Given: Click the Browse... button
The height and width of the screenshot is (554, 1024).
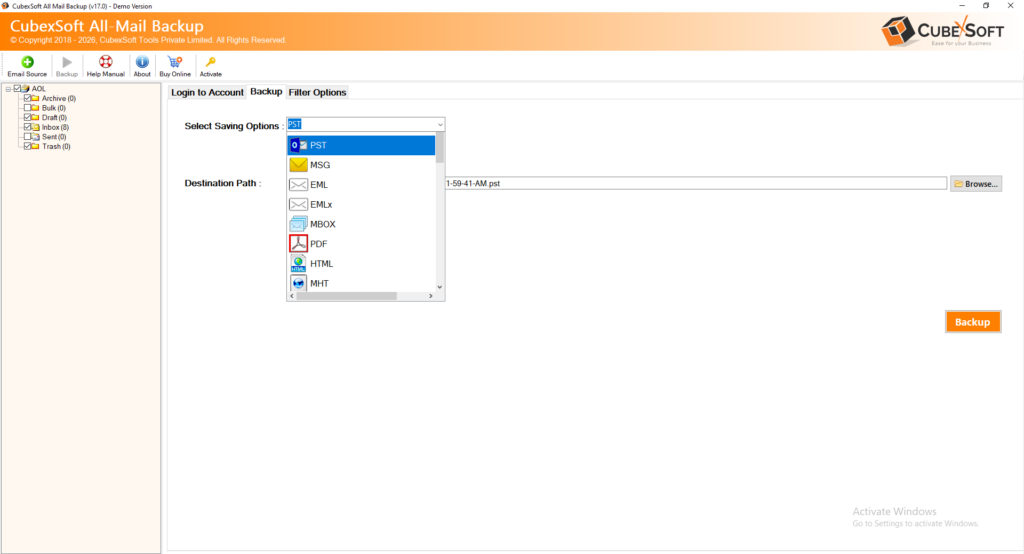Looking at the screenshot, I should click(x=976, y=184).
